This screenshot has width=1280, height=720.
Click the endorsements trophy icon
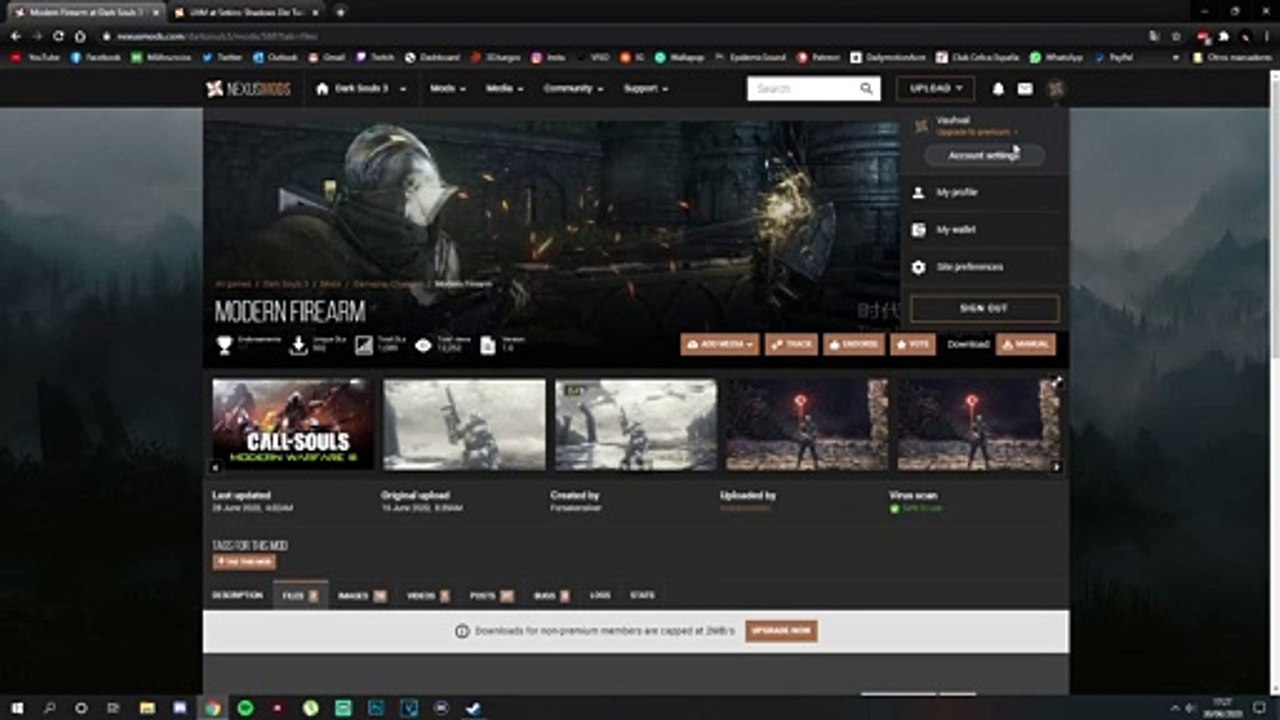pos(224,345)
